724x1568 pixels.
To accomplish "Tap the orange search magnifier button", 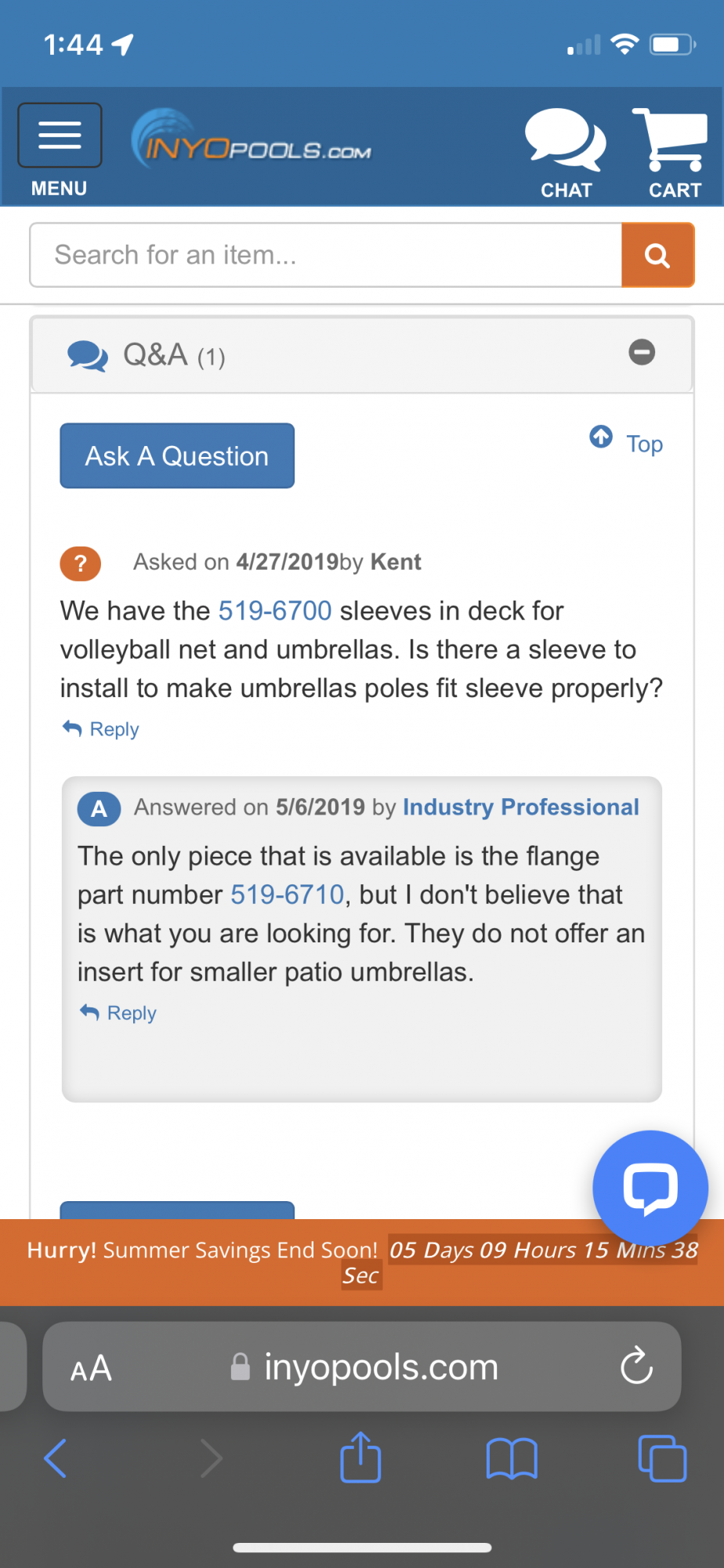I will tap(657, 256).
